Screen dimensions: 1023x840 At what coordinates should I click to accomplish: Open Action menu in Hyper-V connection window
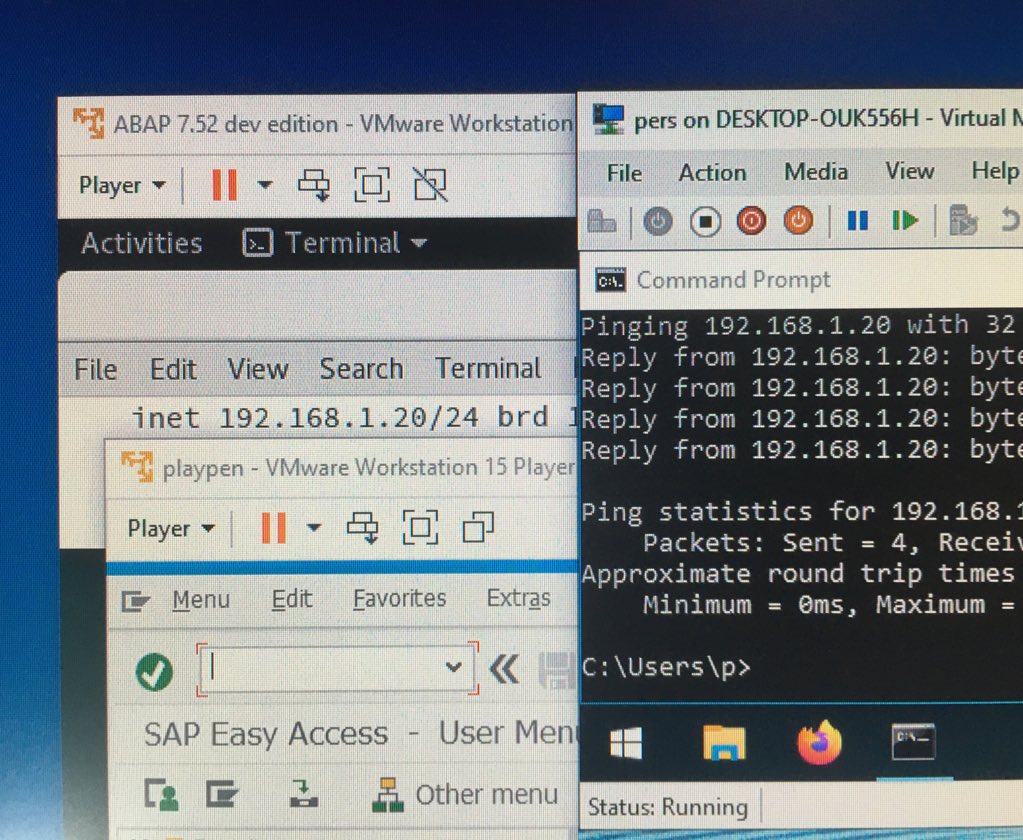pos(712,172)
